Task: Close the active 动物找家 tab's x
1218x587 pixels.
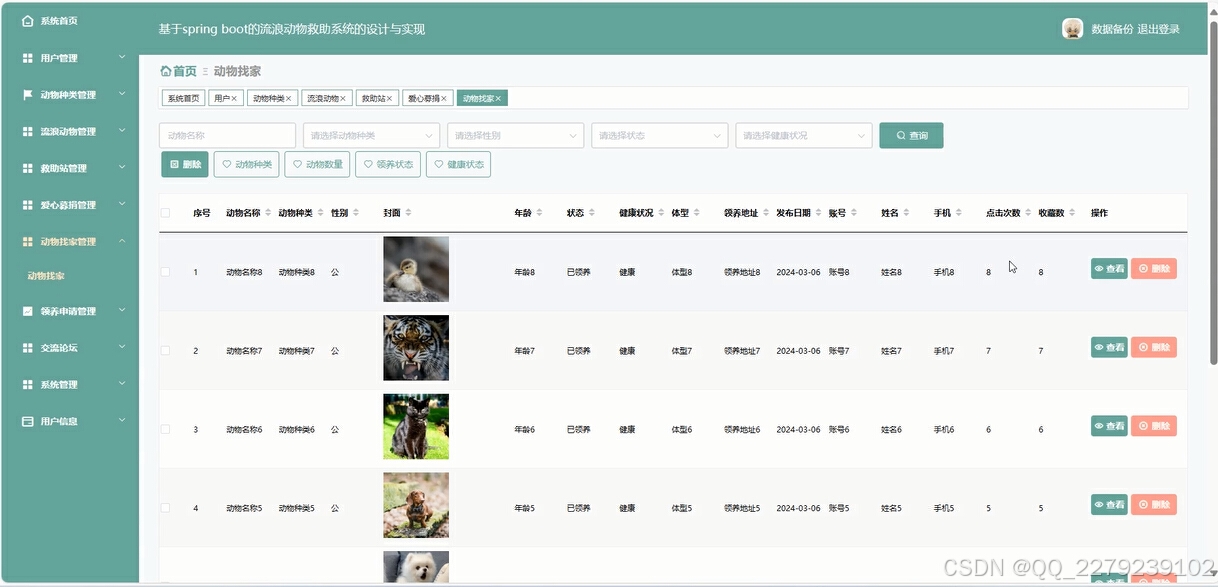Action: [498, 98]
